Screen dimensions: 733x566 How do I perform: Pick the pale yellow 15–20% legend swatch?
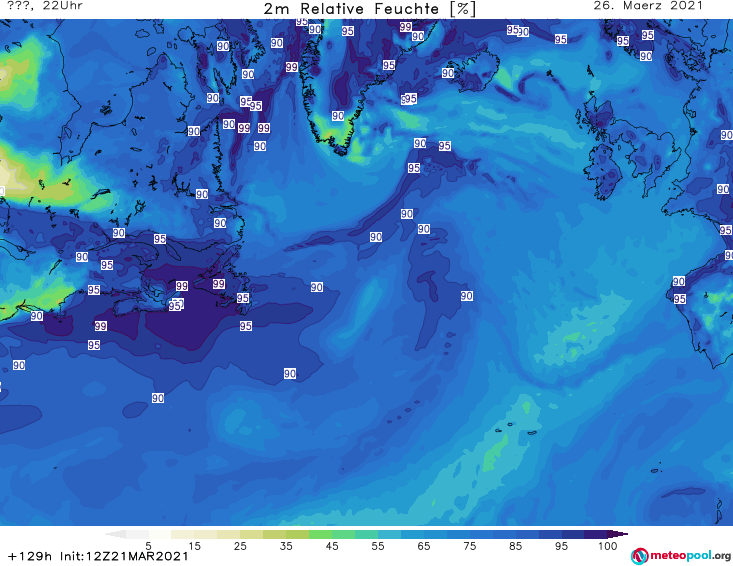point(206,534)
